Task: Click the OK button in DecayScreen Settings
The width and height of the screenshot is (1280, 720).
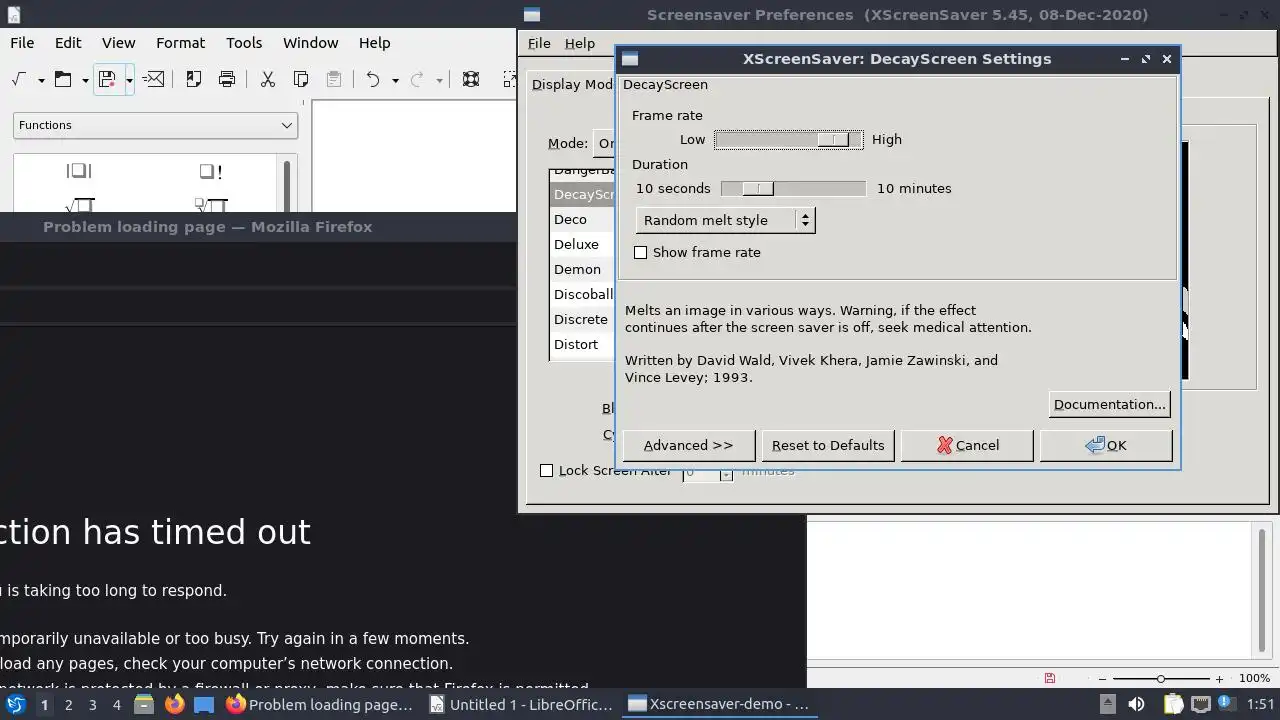Action: point(1106,445)
